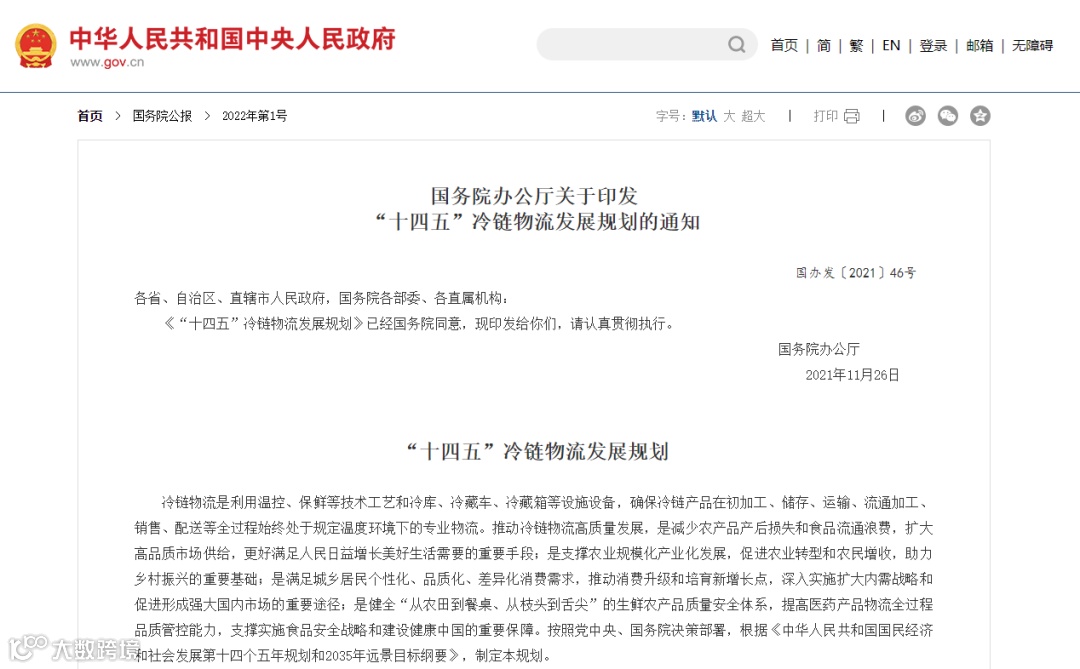Image resolution: width=1080 pixels, height=669 pixels.
Task: Click the search magnifier icon
Action: [736, 45]
